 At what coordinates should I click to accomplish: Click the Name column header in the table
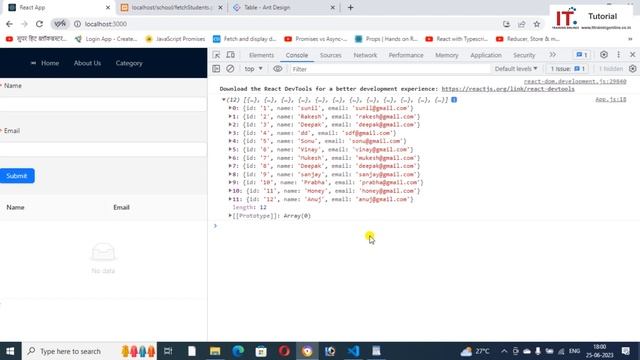[x=15, y=207]
